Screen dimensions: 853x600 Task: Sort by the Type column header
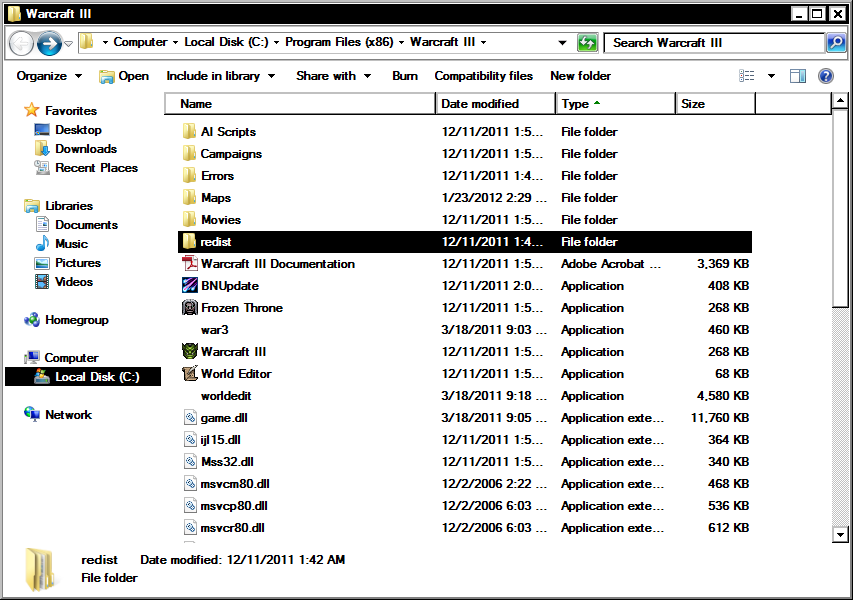615,103
